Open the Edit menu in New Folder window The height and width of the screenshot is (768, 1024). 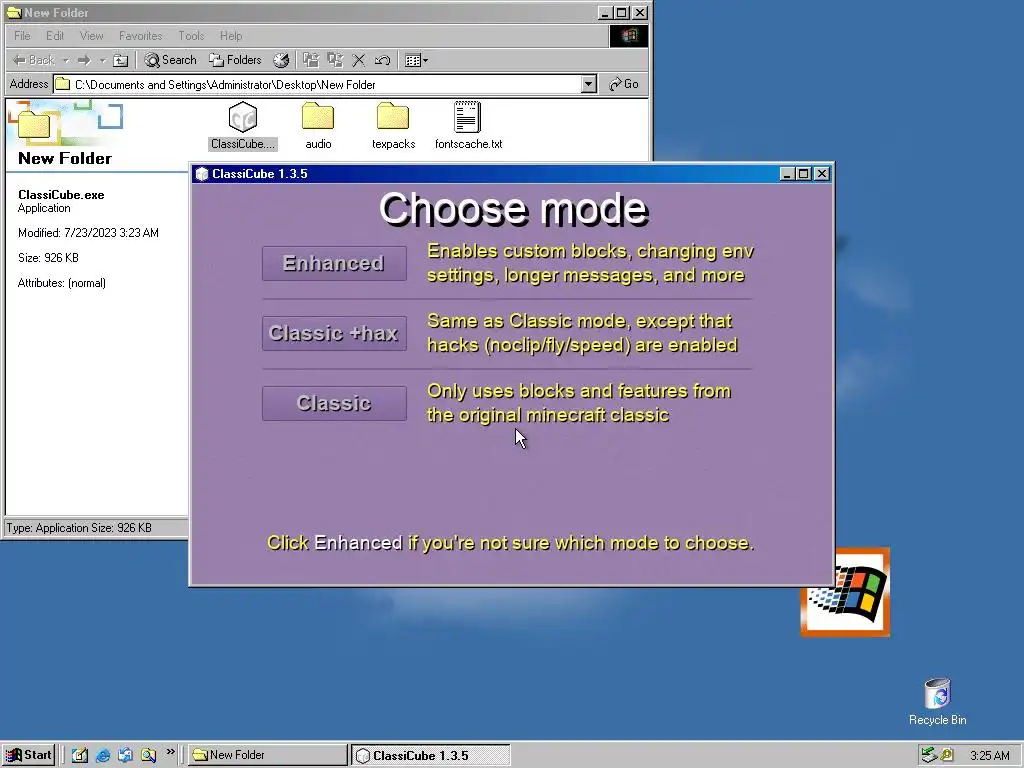(55, 36)
